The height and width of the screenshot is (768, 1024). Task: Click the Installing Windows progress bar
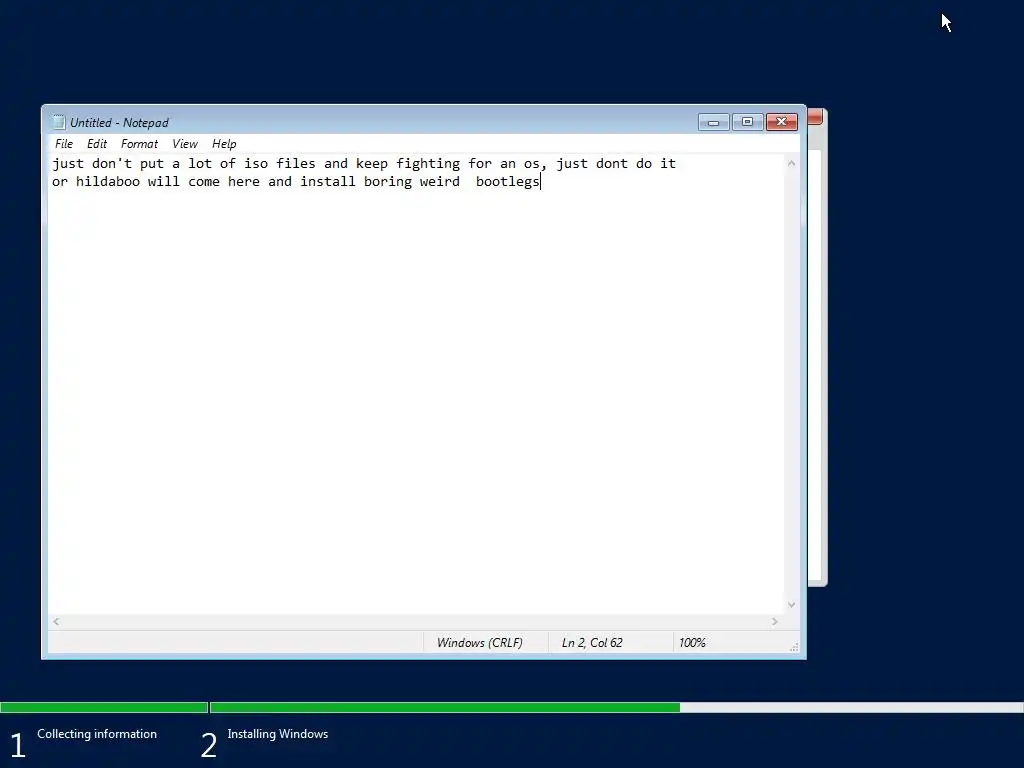click(x=616, y=707)
